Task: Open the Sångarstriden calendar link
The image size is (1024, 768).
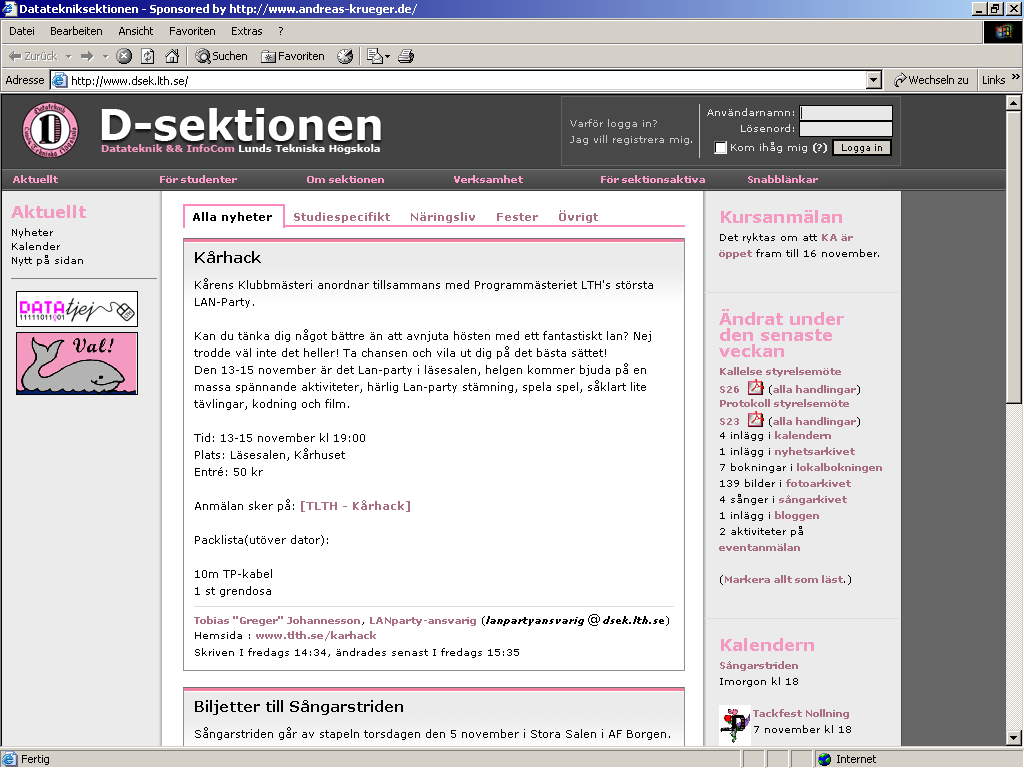Action: coord(759,665)
